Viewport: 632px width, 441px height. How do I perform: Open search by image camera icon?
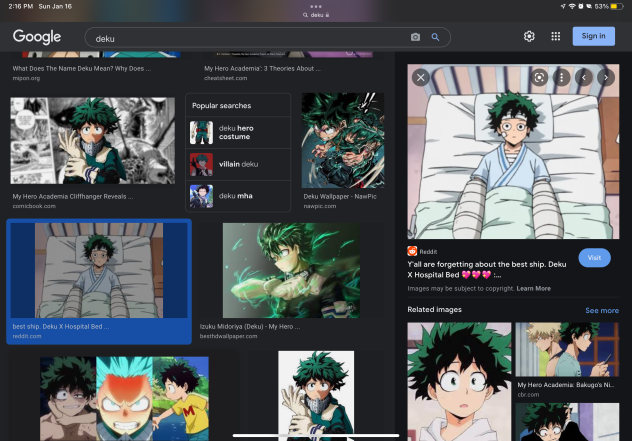pyautogui.click(x=415, y=37)
